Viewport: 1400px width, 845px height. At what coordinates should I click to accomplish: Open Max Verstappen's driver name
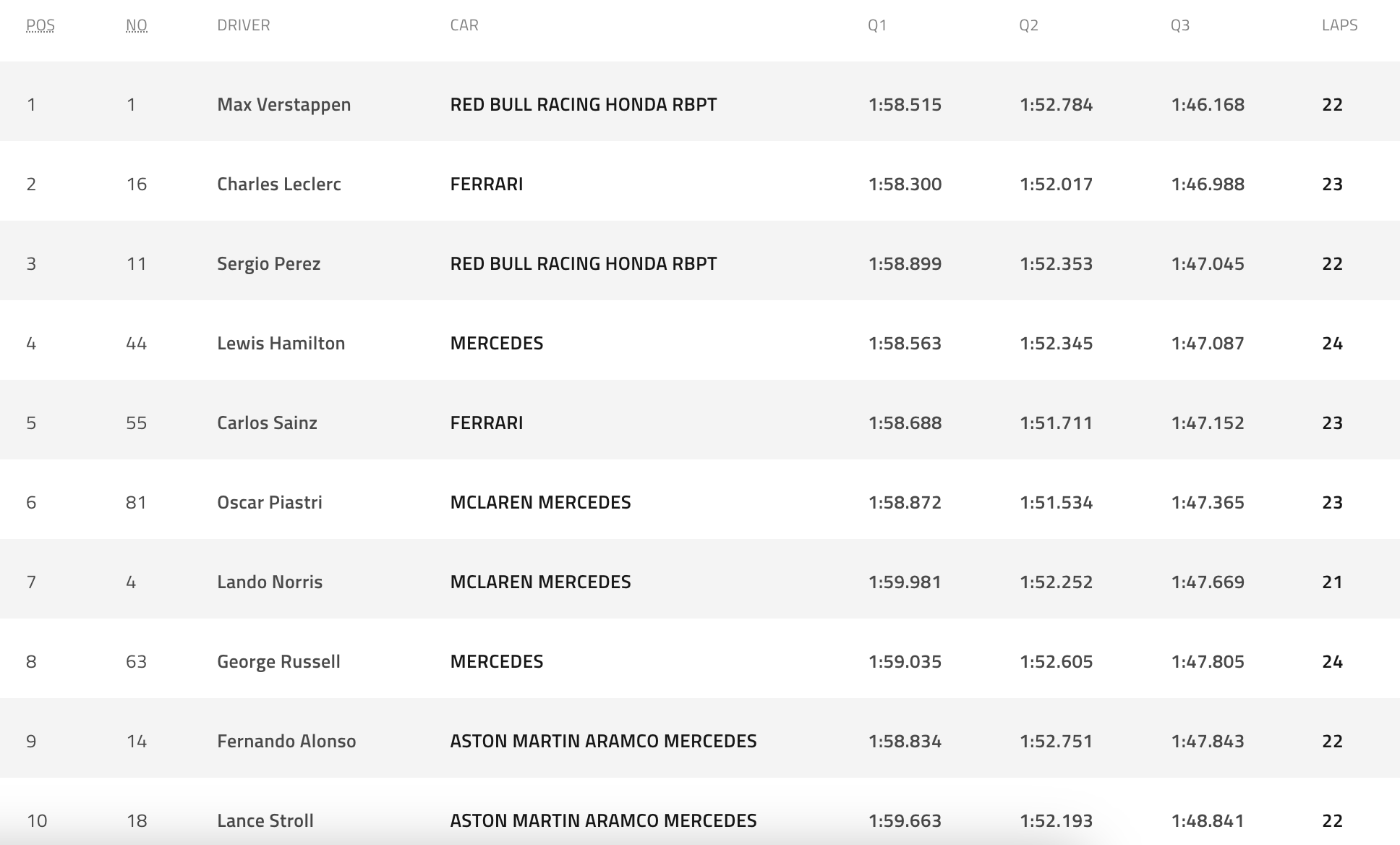point(283,104)
